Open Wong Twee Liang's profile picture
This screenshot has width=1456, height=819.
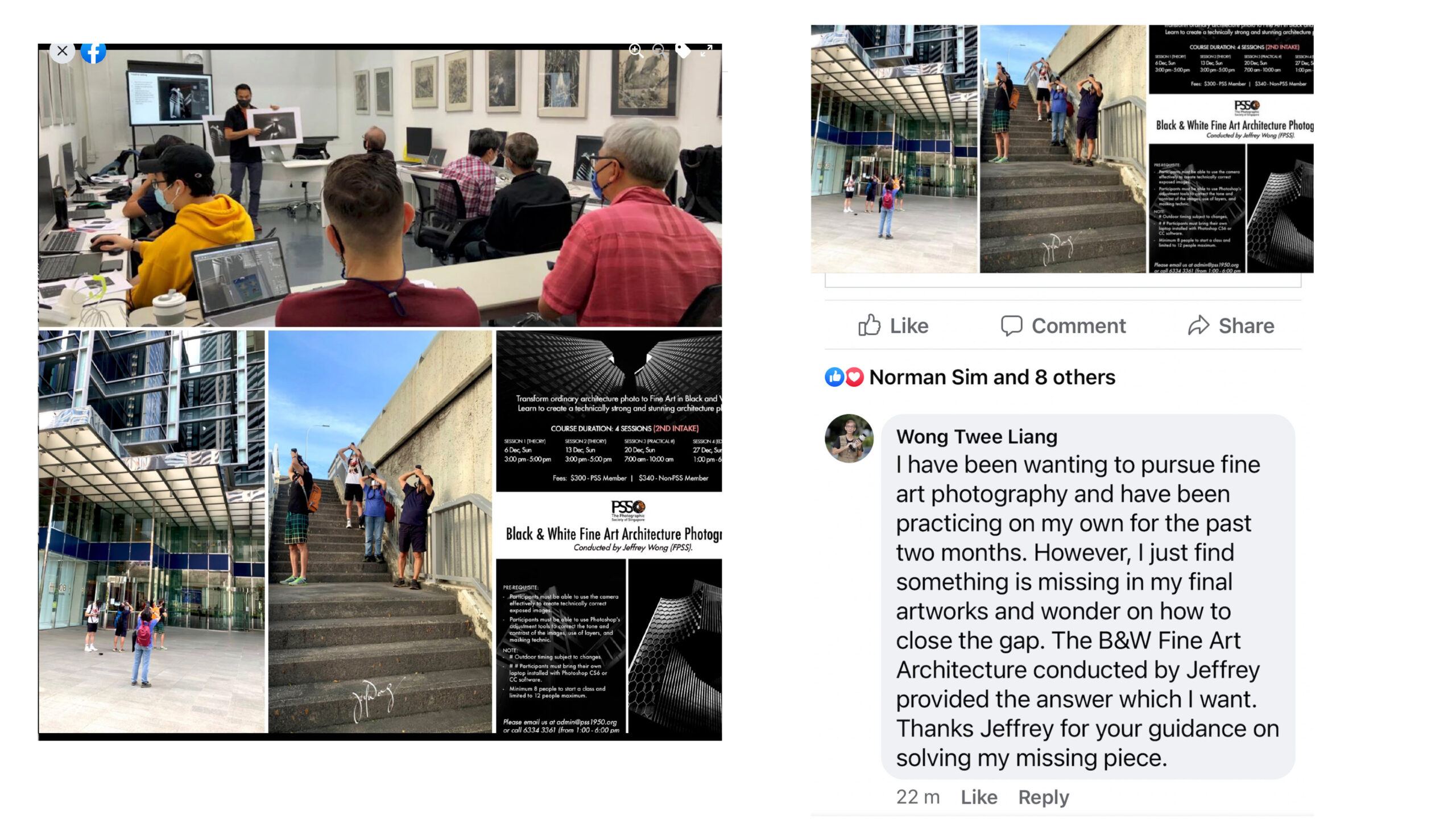tap(849, 438)
